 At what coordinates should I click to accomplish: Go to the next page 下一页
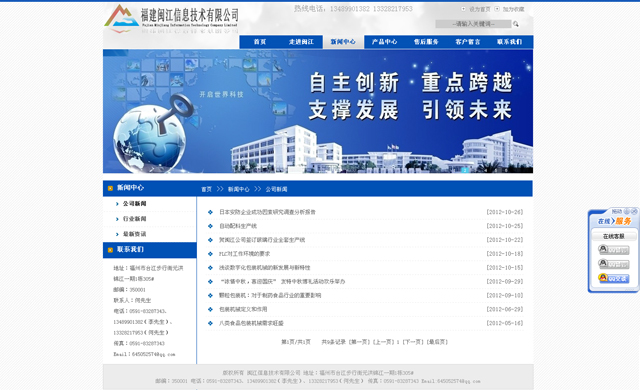tap(413, 342)
